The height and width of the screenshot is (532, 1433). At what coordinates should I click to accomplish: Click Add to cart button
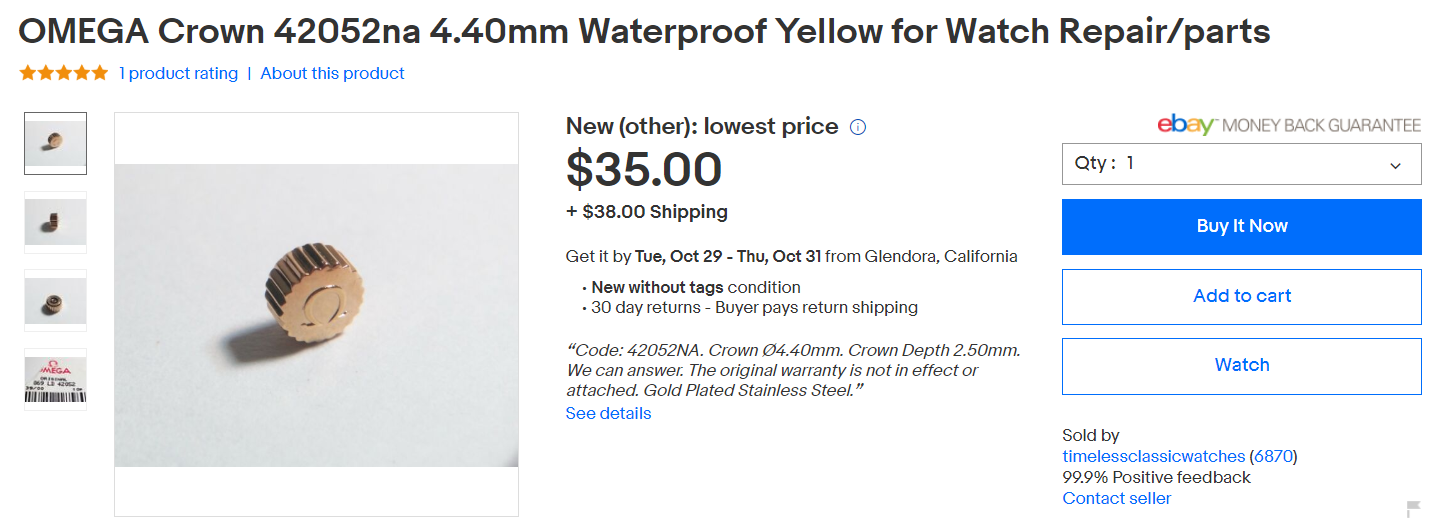click(x=1241, y=296)
